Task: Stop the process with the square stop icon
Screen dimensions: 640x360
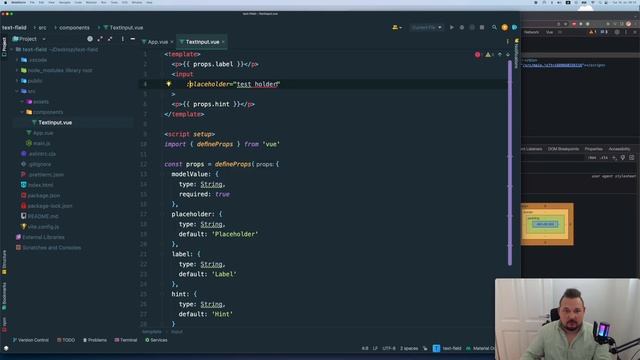Action: (482, 27)
